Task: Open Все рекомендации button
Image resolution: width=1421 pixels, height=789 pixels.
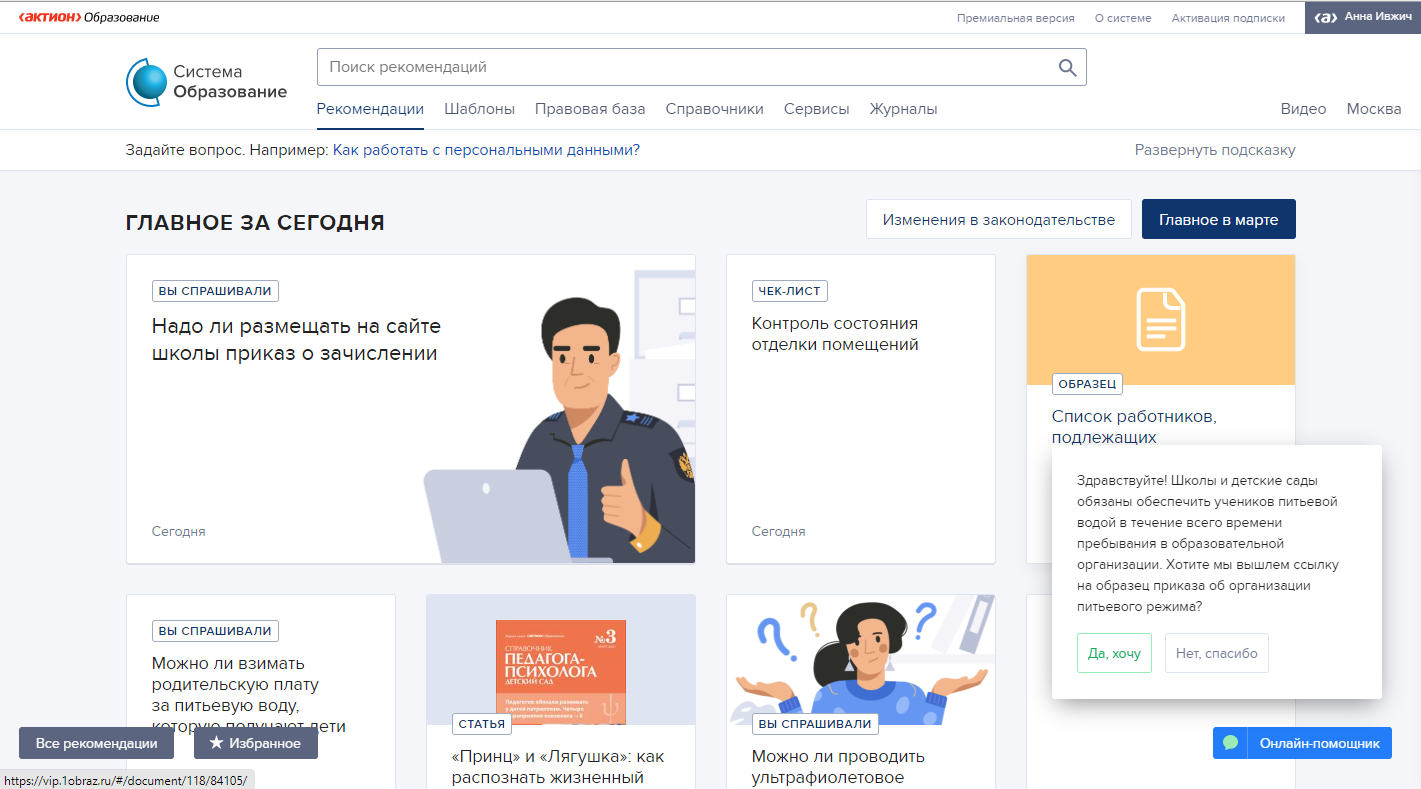Action: pyautogui.click(x=96, y=743)
